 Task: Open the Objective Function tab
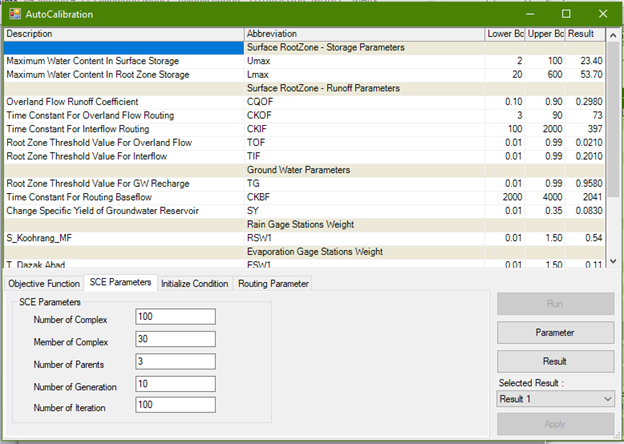coord(42,284)
